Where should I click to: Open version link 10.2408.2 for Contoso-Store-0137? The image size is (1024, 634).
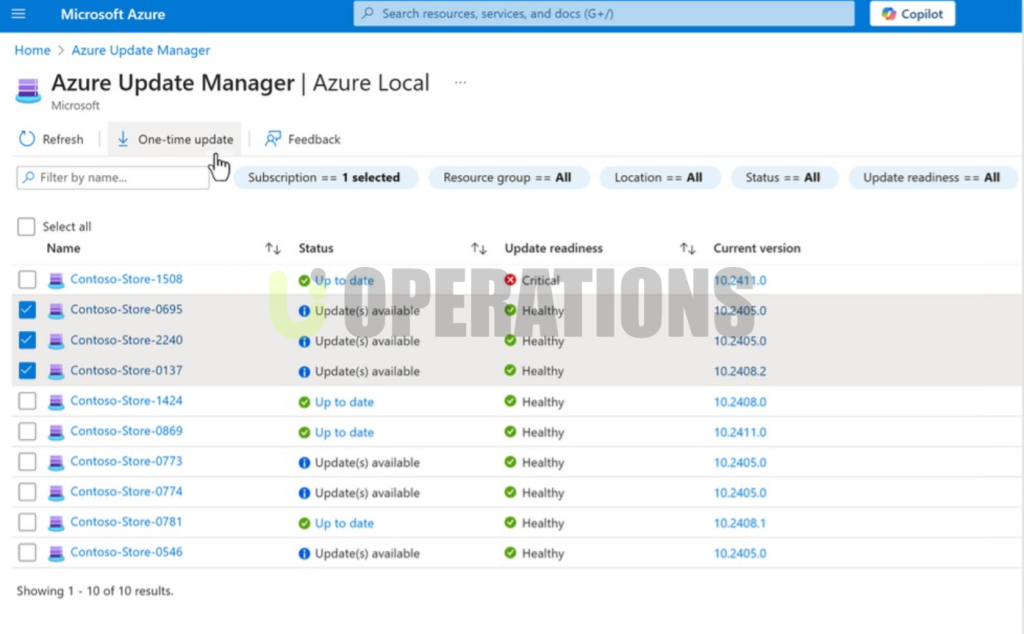(740, 371)
